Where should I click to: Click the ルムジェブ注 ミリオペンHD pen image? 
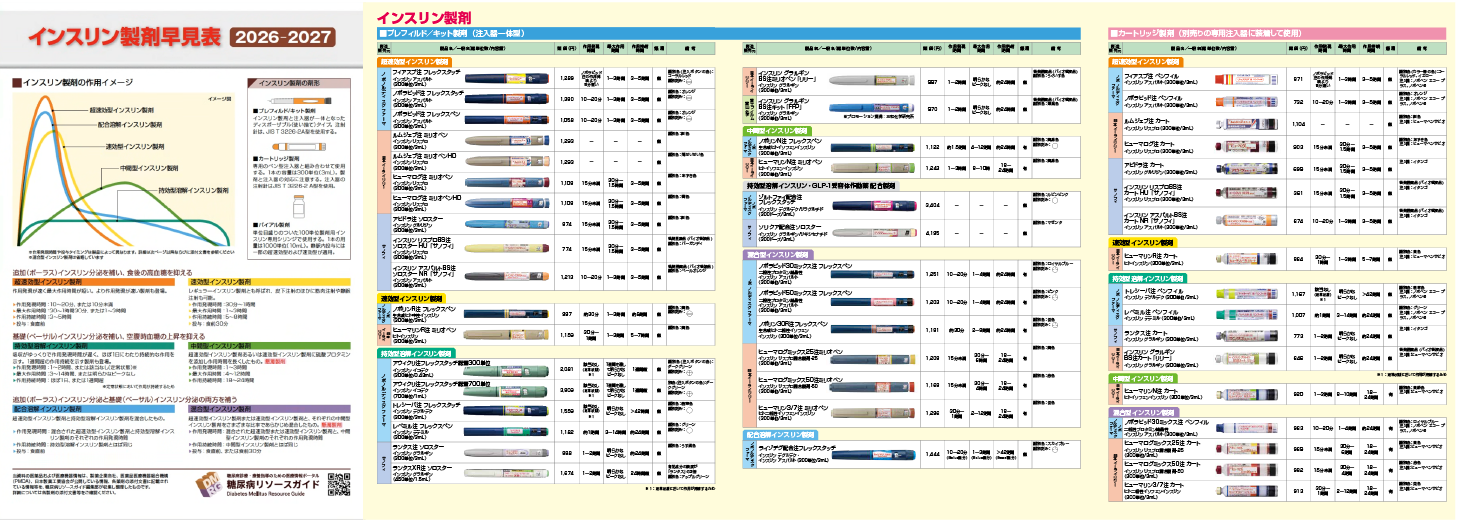click(509, 160)
